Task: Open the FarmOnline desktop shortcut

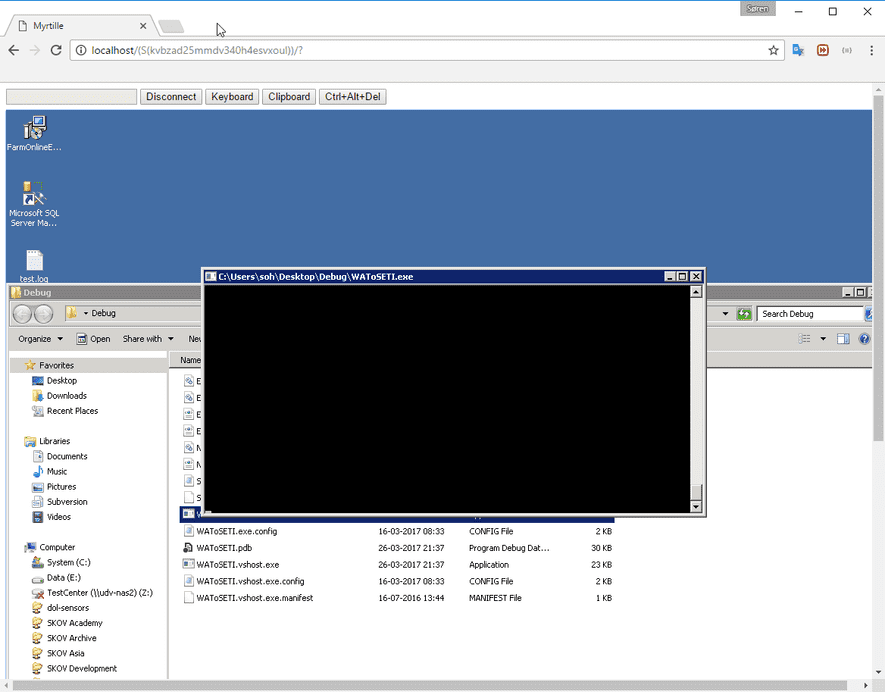Action: [34, 128]
